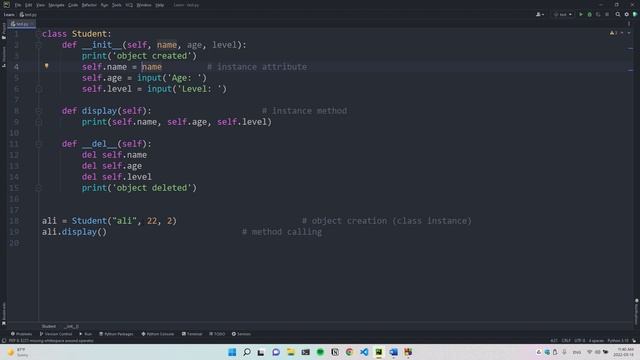640x360 pixels.
Task: Click on the class name Student on line 1
Action: [89, 34]
